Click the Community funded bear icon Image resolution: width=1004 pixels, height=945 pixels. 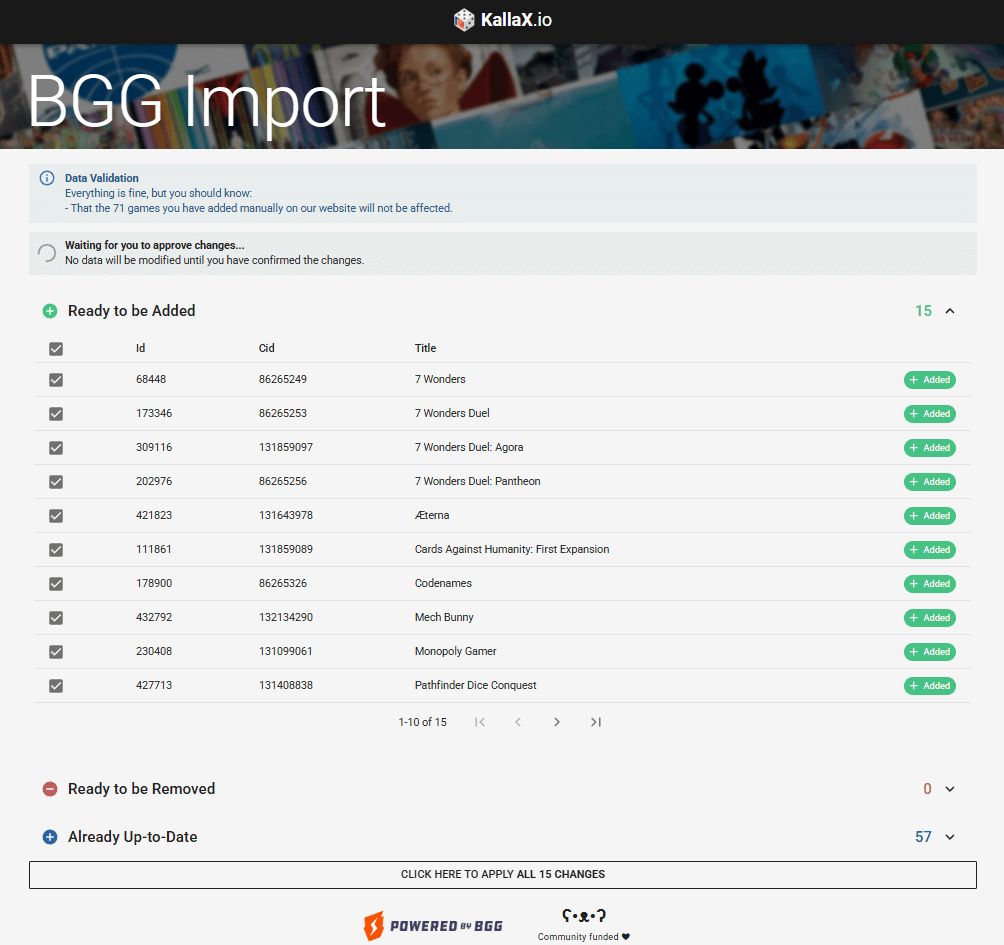tap(584, 915)
